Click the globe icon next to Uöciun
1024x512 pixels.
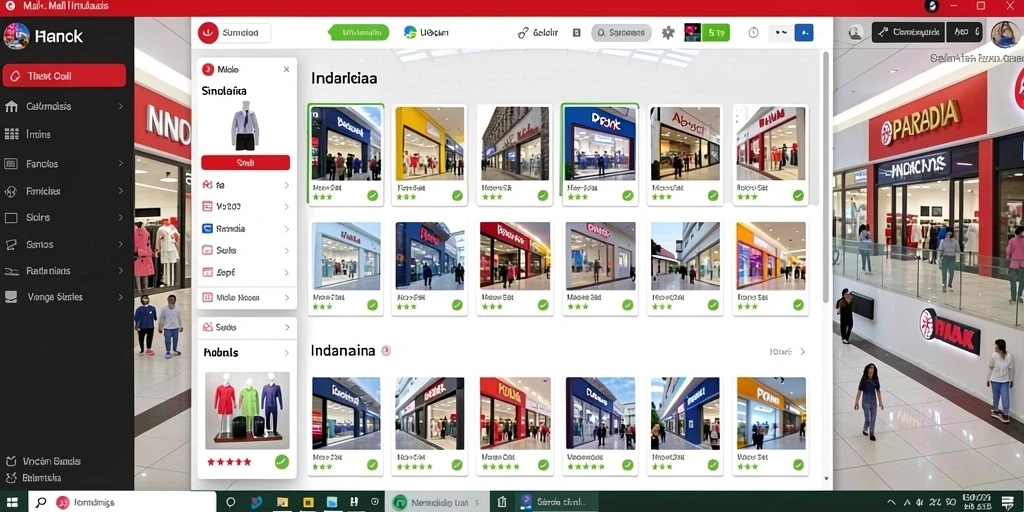(410, 32)
